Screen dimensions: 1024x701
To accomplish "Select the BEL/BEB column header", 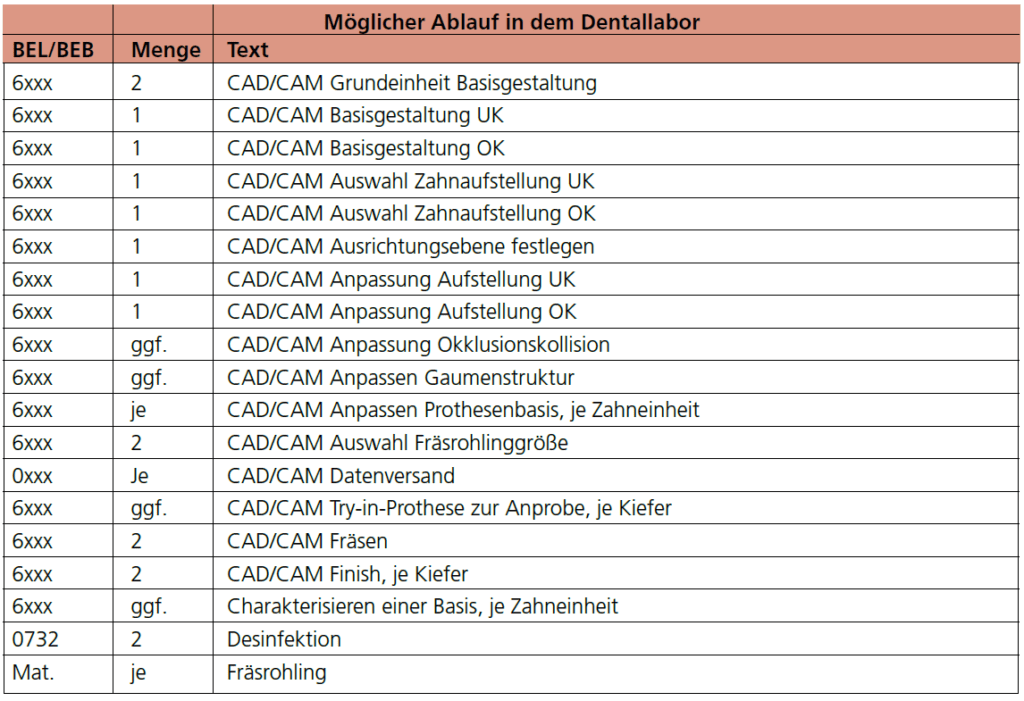I will tap(53, 50).
